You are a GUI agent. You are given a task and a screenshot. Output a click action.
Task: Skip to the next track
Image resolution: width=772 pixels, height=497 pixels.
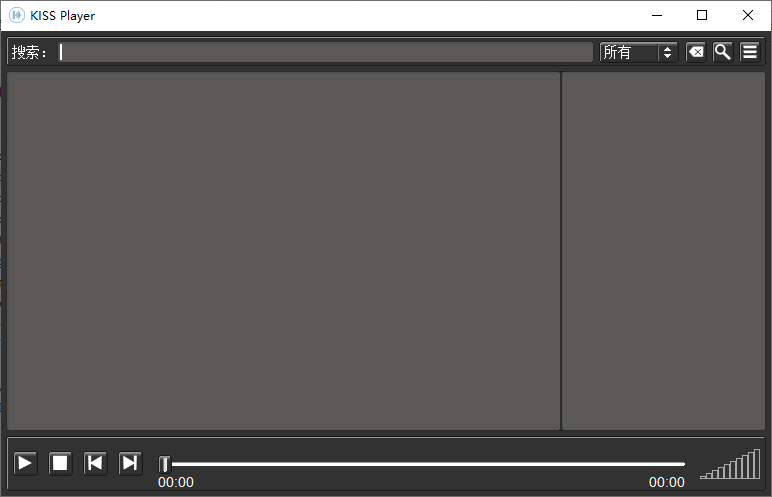click(x=130, y=464)
